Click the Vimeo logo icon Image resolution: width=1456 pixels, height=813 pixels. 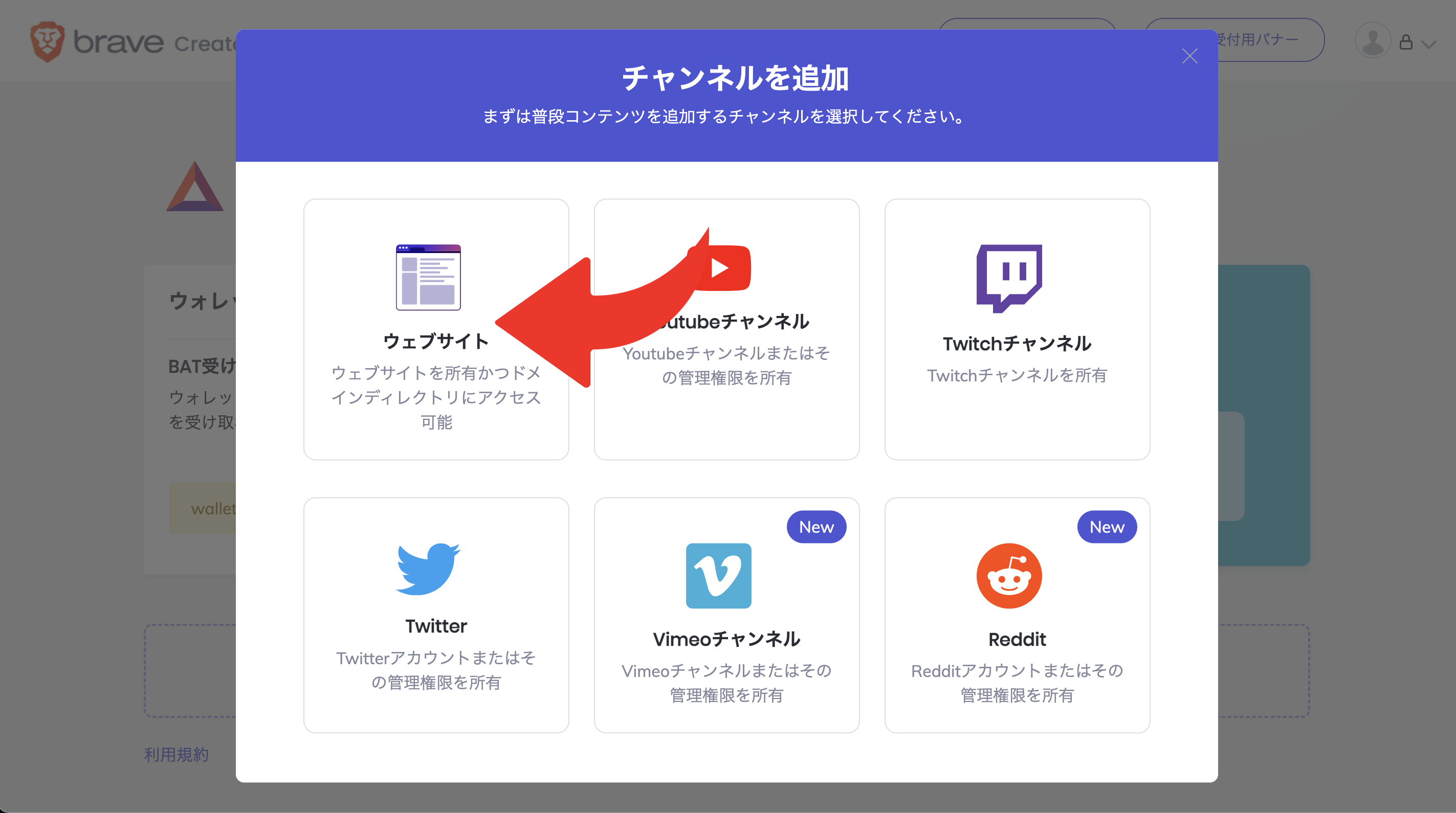[x=718, y=576]
